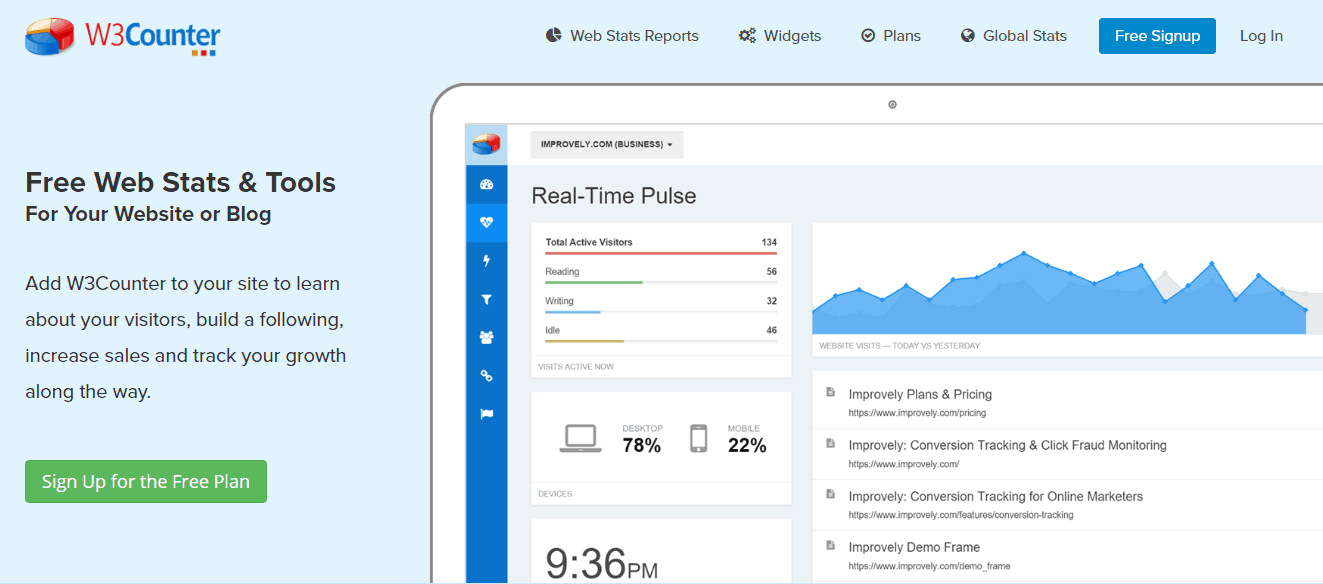Click the globe icon beside Global Stats
1323x584 pixels.
tap(968, 36)
